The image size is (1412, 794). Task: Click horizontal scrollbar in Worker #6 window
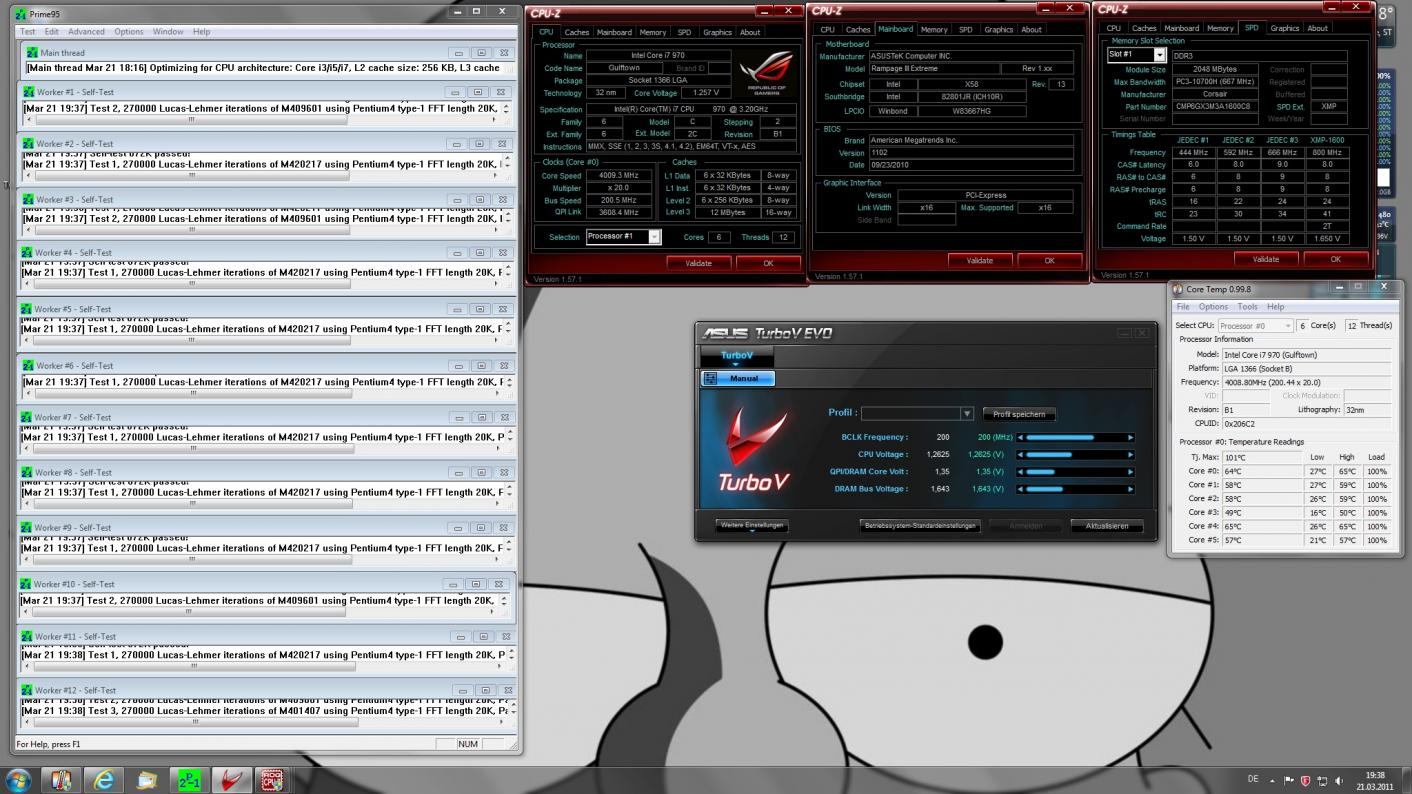262,394
